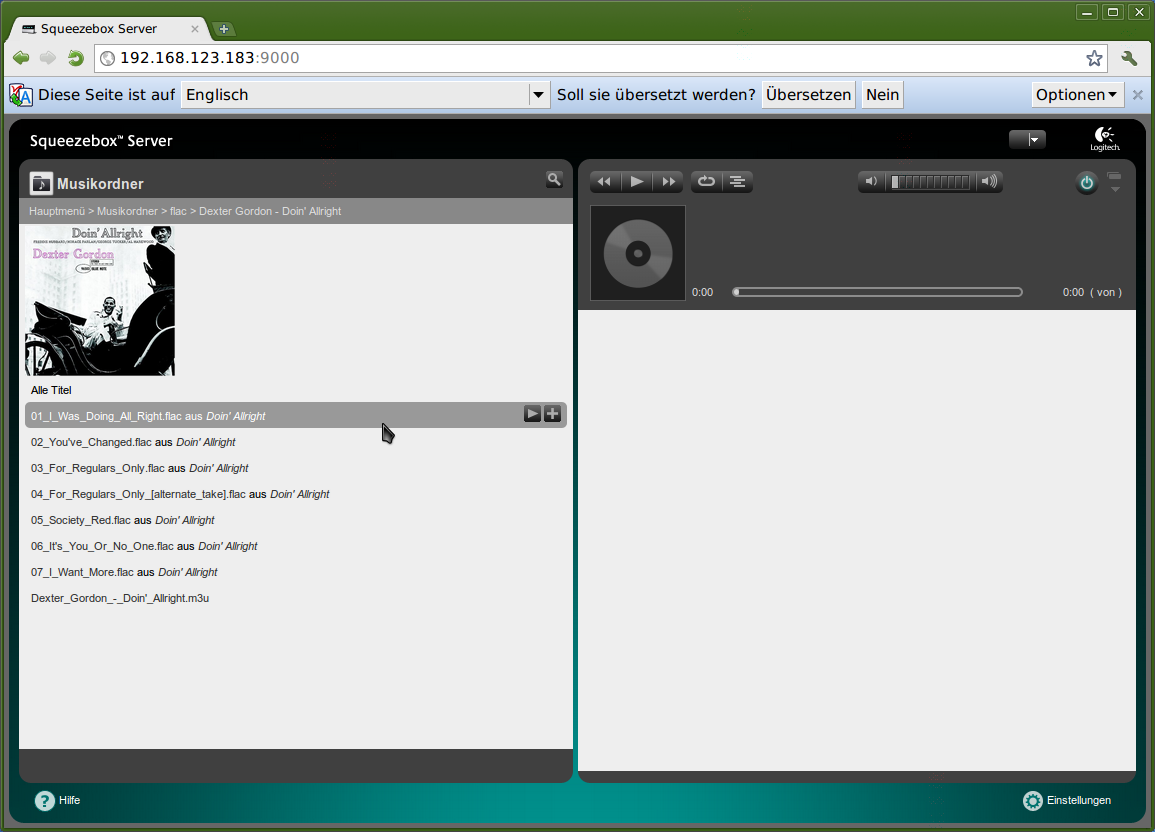Click the playback progress slider

point(878,291)
